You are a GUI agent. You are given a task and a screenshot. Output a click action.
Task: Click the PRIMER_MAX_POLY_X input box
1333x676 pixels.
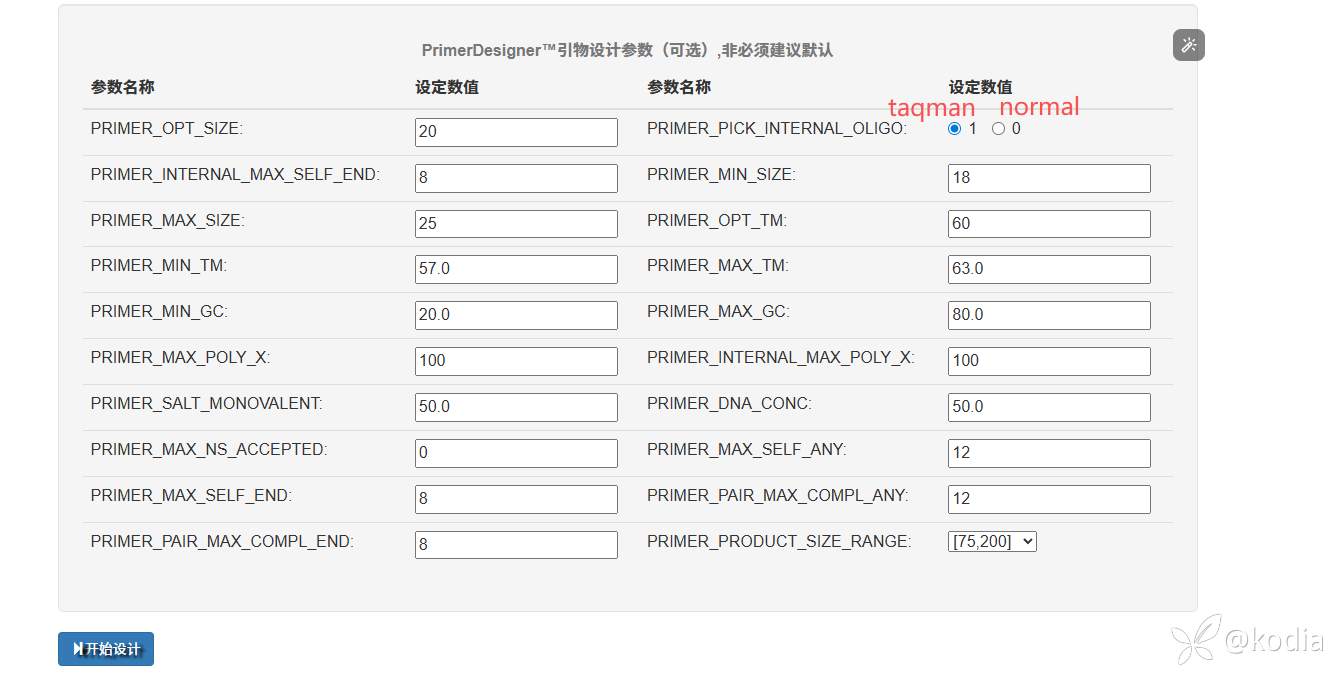[x=516, y=361]
